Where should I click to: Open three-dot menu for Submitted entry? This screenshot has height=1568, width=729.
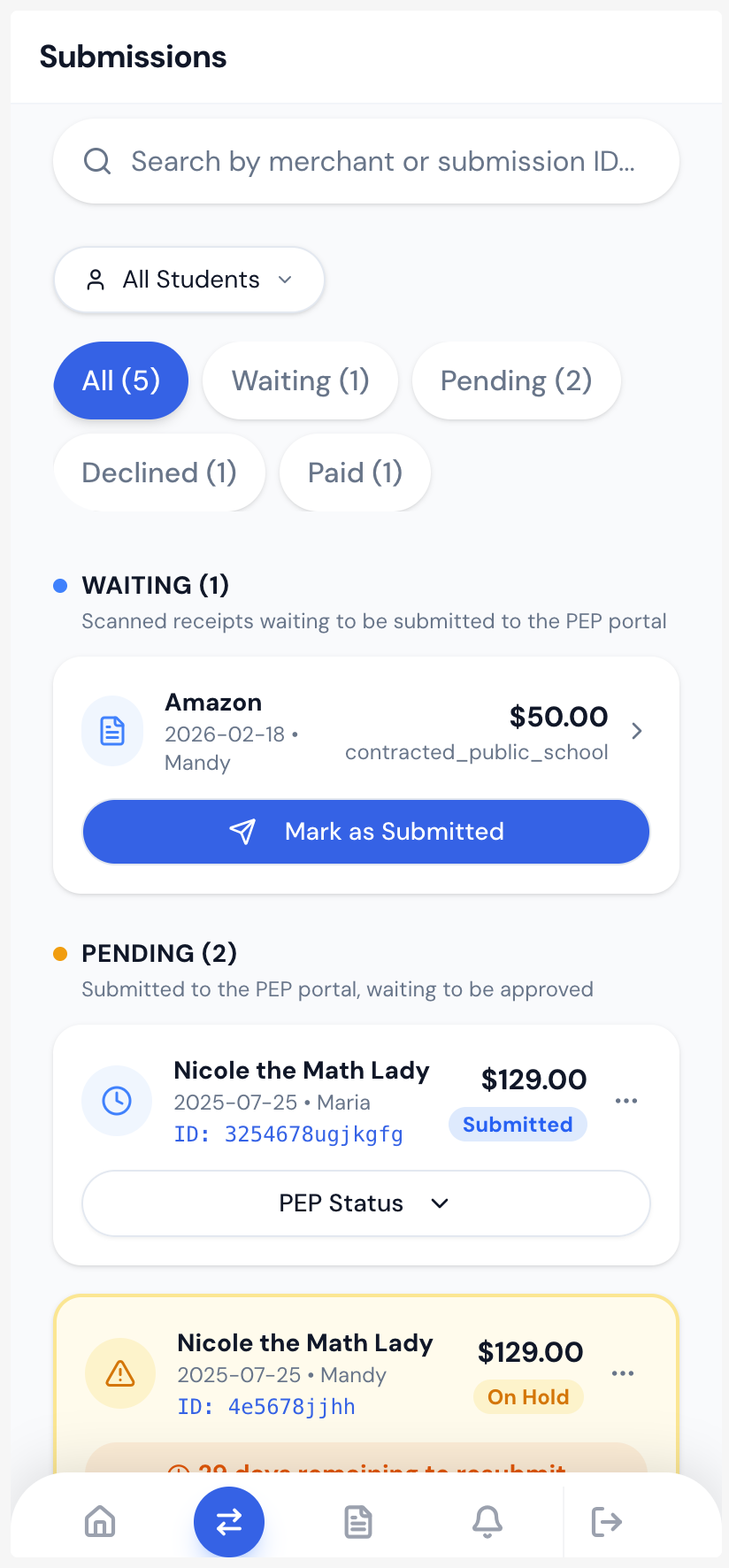coord(626,1101)
